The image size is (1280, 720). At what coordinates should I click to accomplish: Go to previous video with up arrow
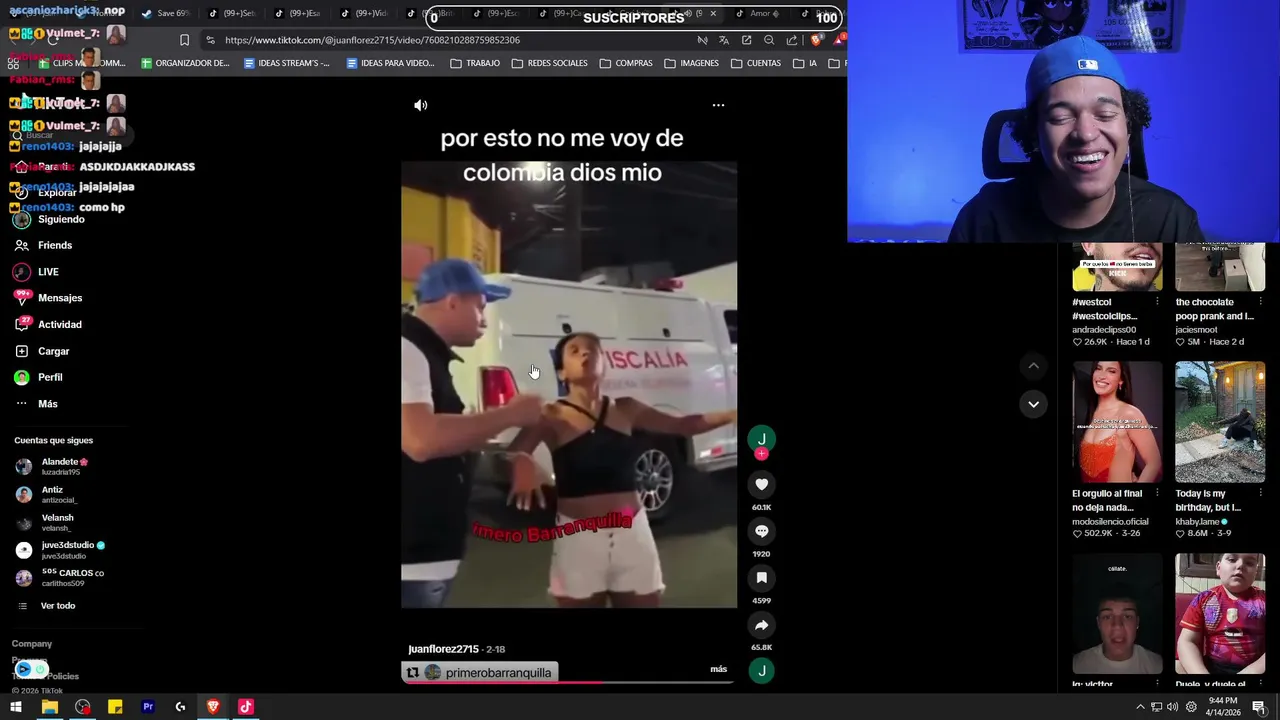tap(1033, 366)
